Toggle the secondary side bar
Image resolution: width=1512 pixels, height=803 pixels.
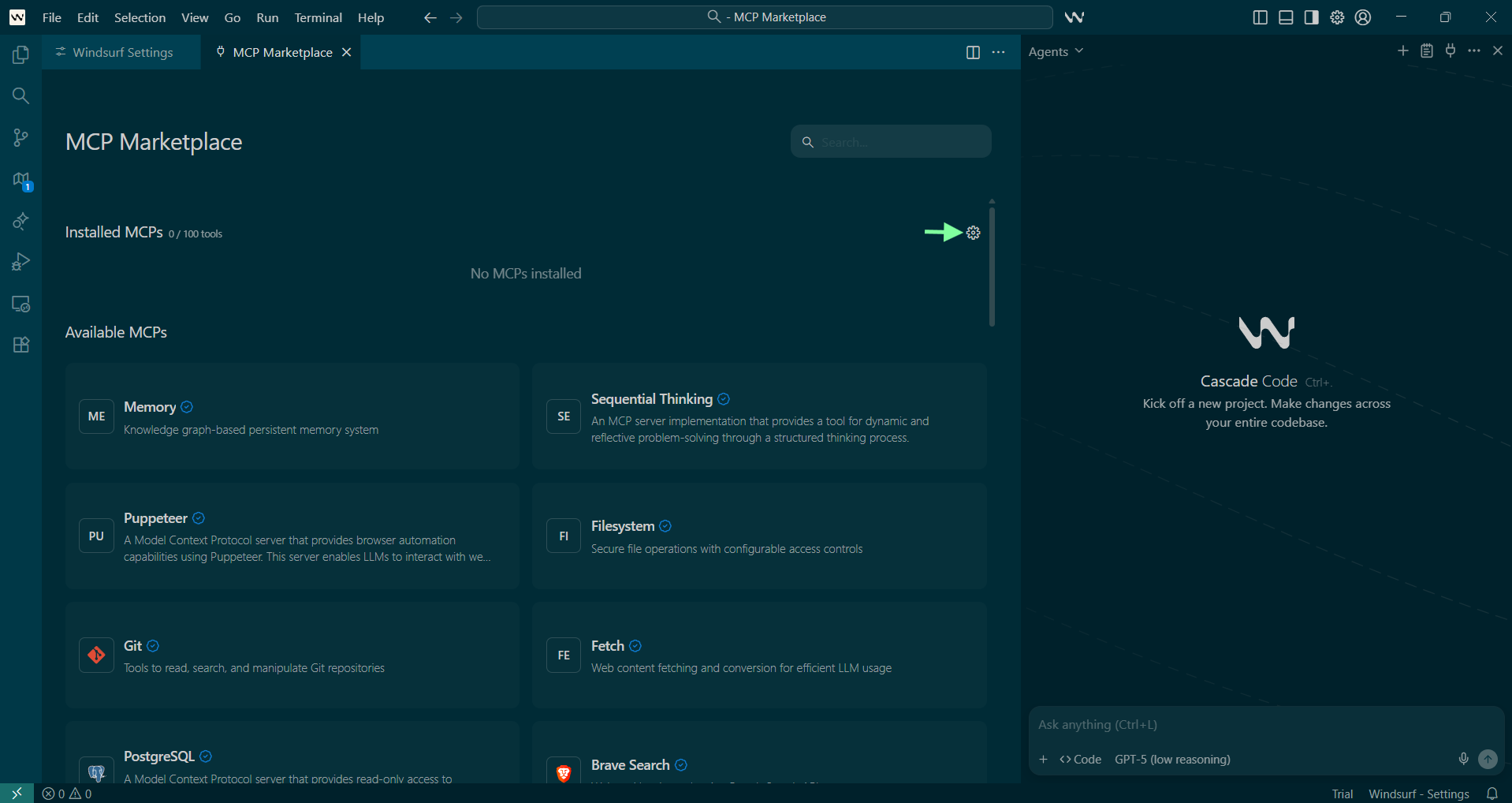click(1311, 17)
